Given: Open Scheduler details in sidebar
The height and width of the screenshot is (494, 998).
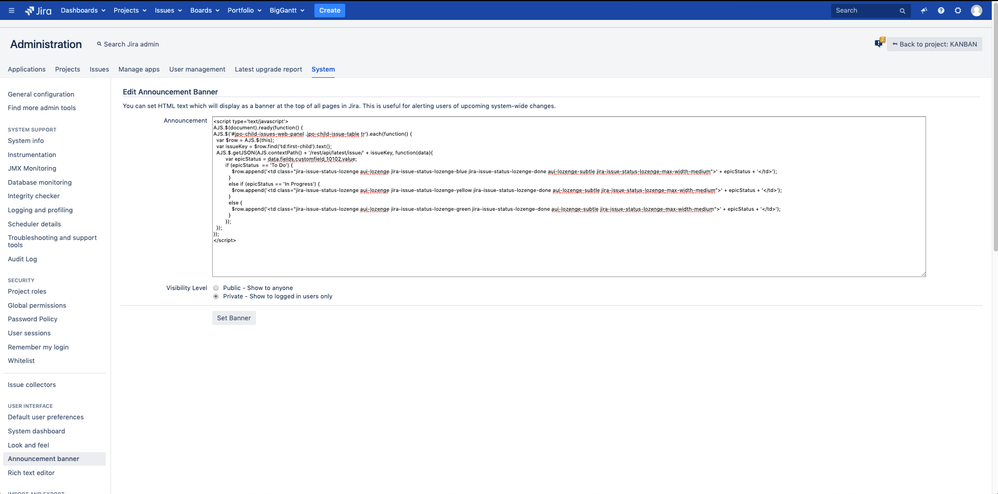Looking at the screenshot, I should click(x=34, y=224).
